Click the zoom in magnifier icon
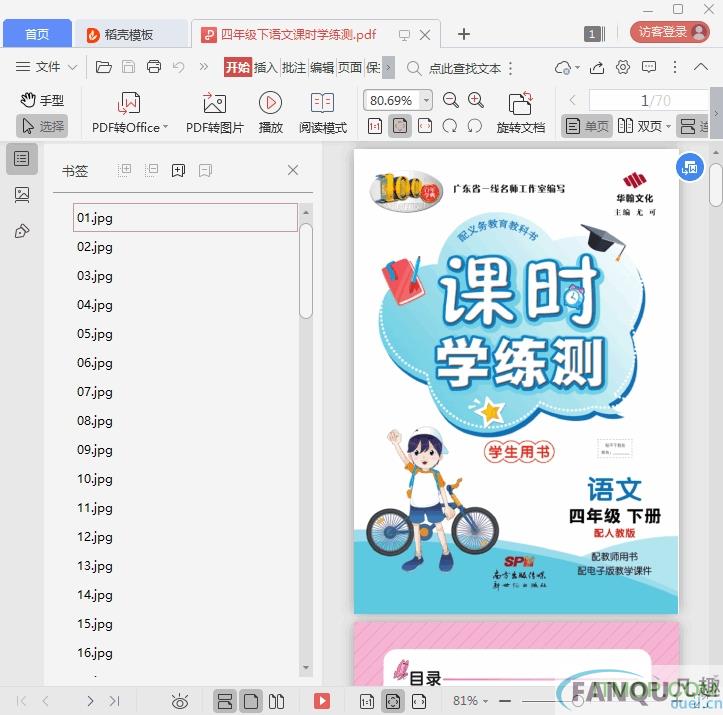This screenshot has width=723, height=715. pyautogui.click(x=476, y=100)
